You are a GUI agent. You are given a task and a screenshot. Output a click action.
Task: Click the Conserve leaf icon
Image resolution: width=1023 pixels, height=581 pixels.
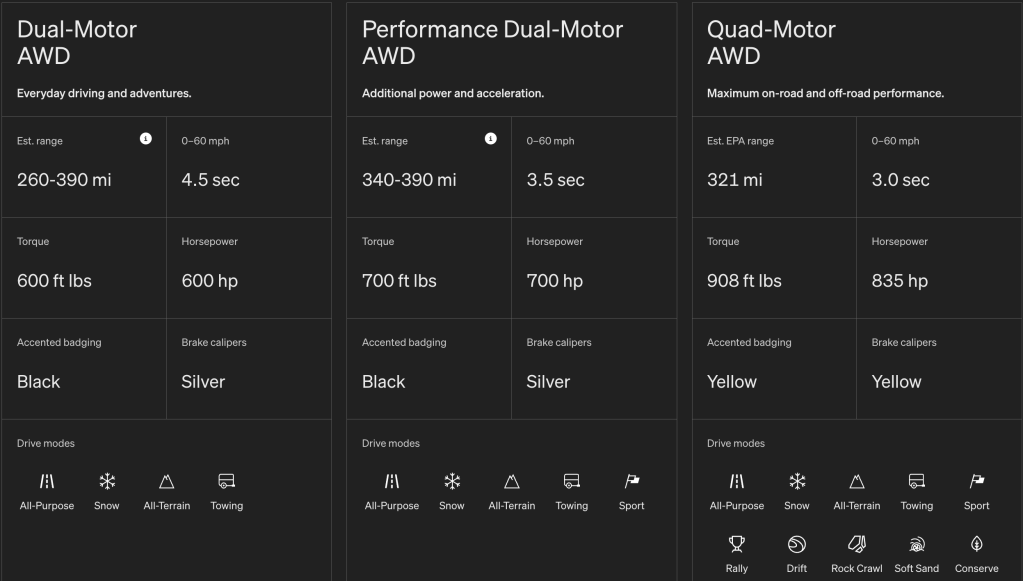[x=977, y=544]
